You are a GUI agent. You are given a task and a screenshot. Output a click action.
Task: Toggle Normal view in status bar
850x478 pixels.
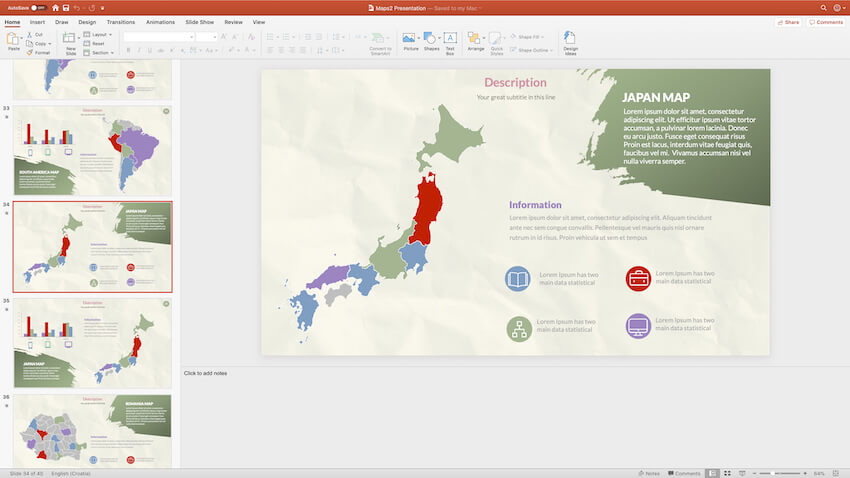[x=712, y=473]
